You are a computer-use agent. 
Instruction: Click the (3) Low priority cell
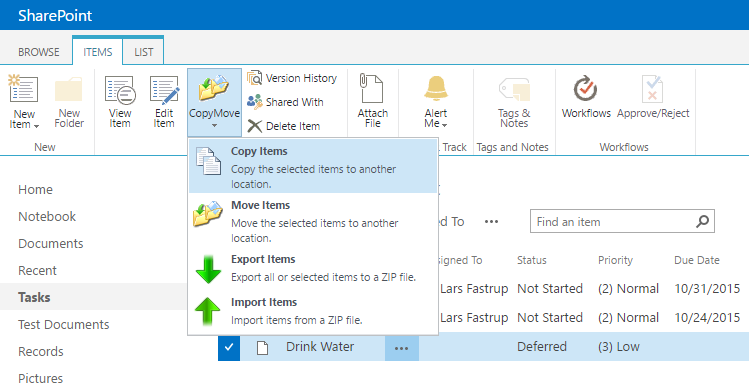[619, 347]
